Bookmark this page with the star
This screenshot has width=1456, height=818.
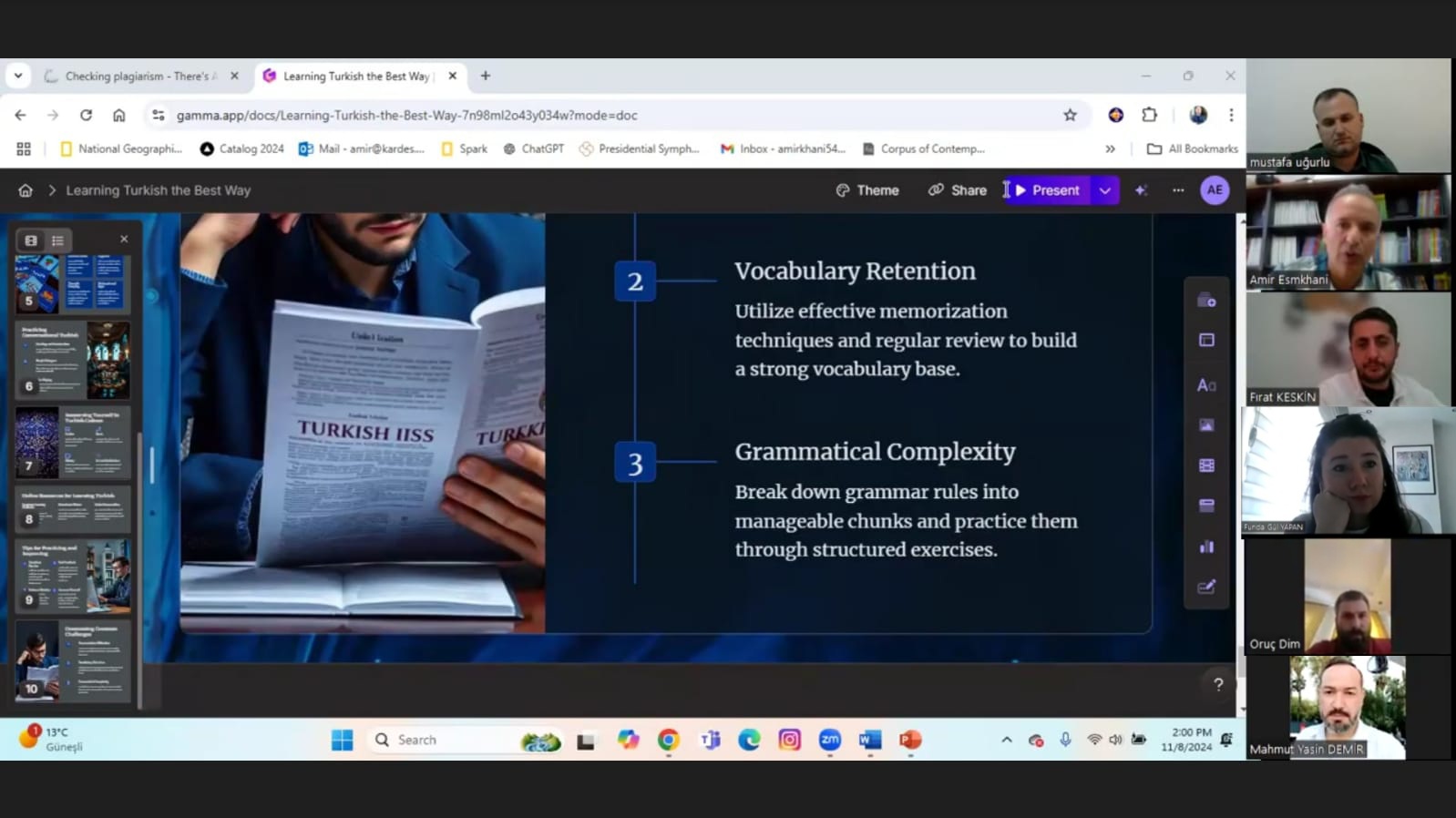(x=1070, y=115)
